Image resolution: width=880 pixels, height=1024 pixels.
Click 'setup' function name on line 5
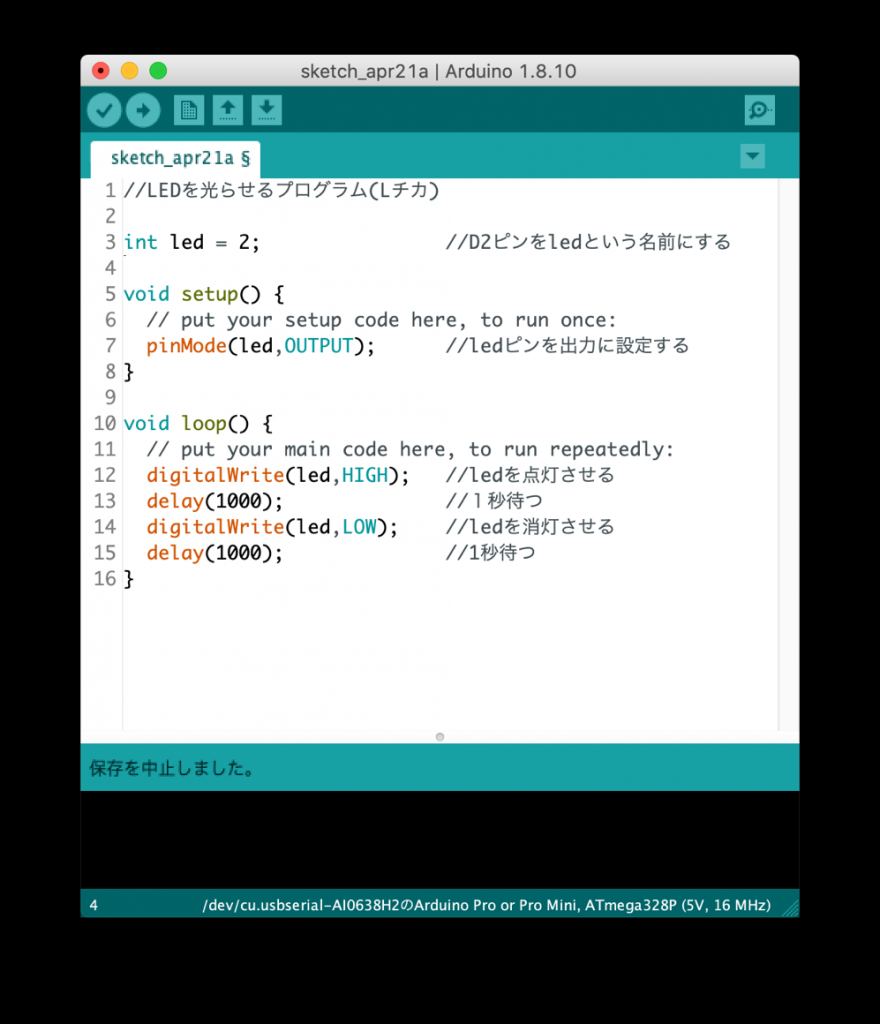pyautogui.click(x=210, y=294)
